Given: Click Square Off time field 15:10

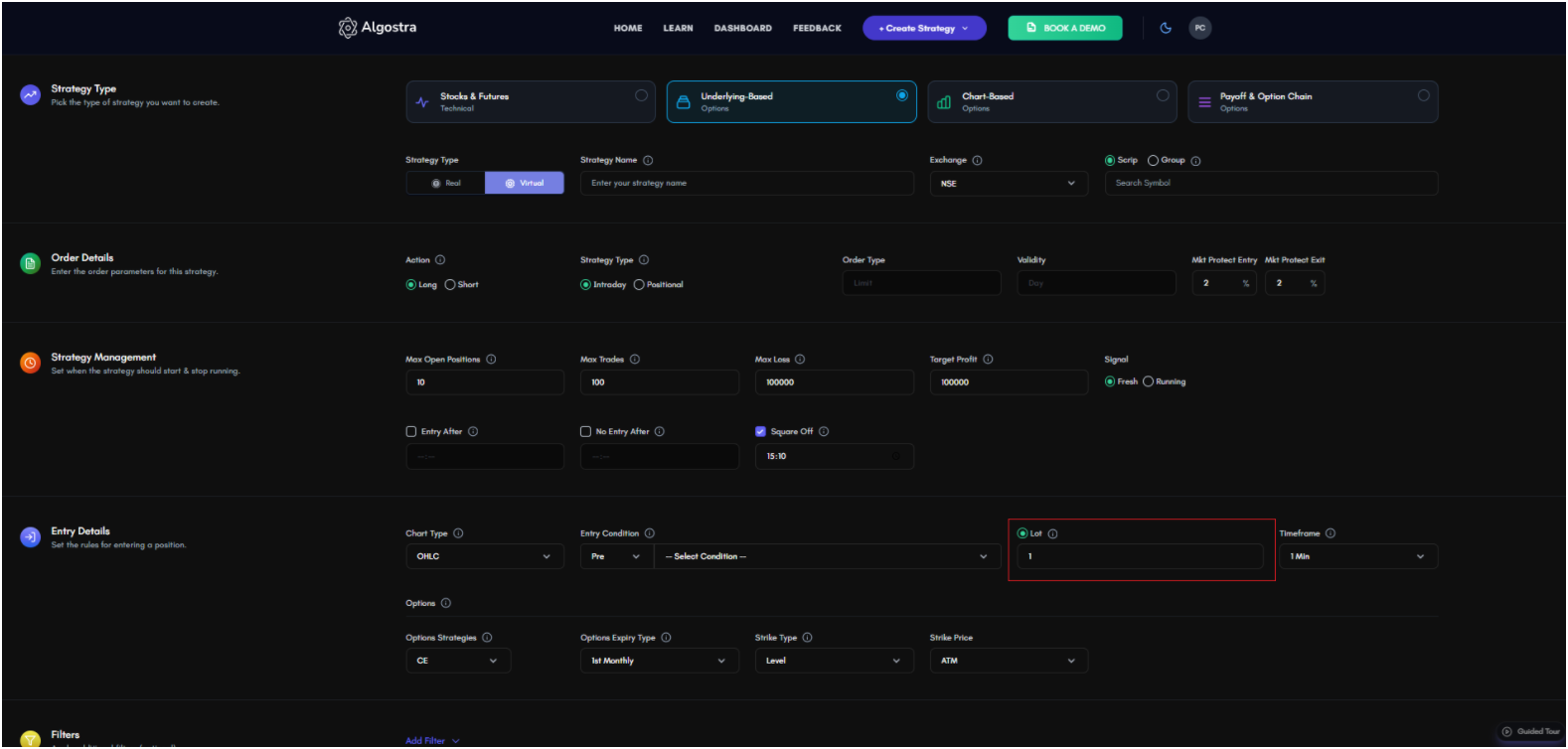Looking at the screenshot, I should pos(834,456).
